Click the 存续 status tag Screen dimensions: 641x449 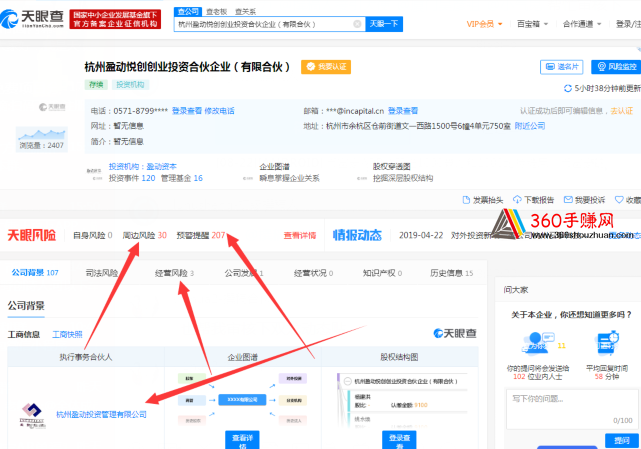pyautogui.click(x=96, y=85)
